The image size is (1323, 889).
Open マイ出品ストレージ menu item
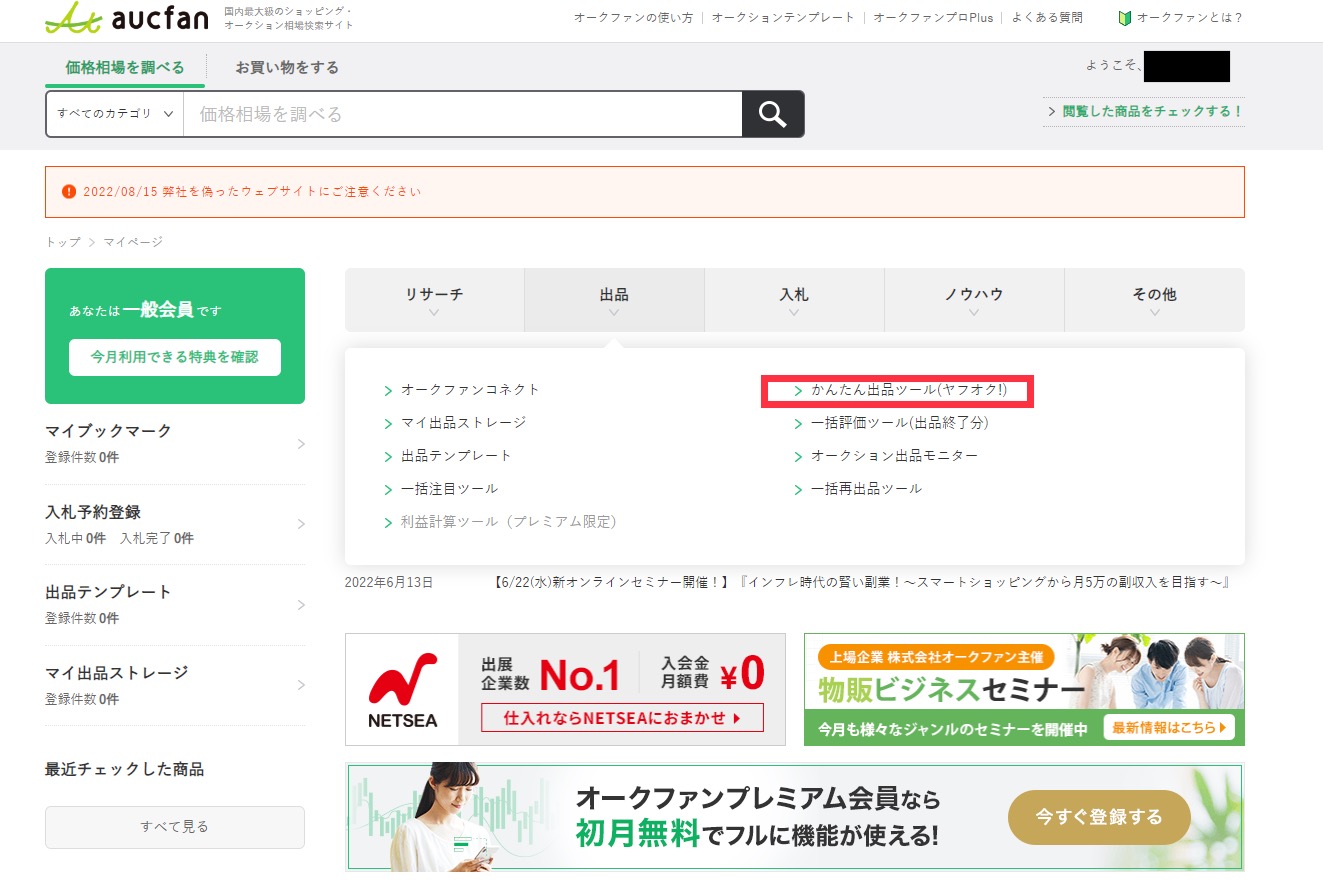463,423
